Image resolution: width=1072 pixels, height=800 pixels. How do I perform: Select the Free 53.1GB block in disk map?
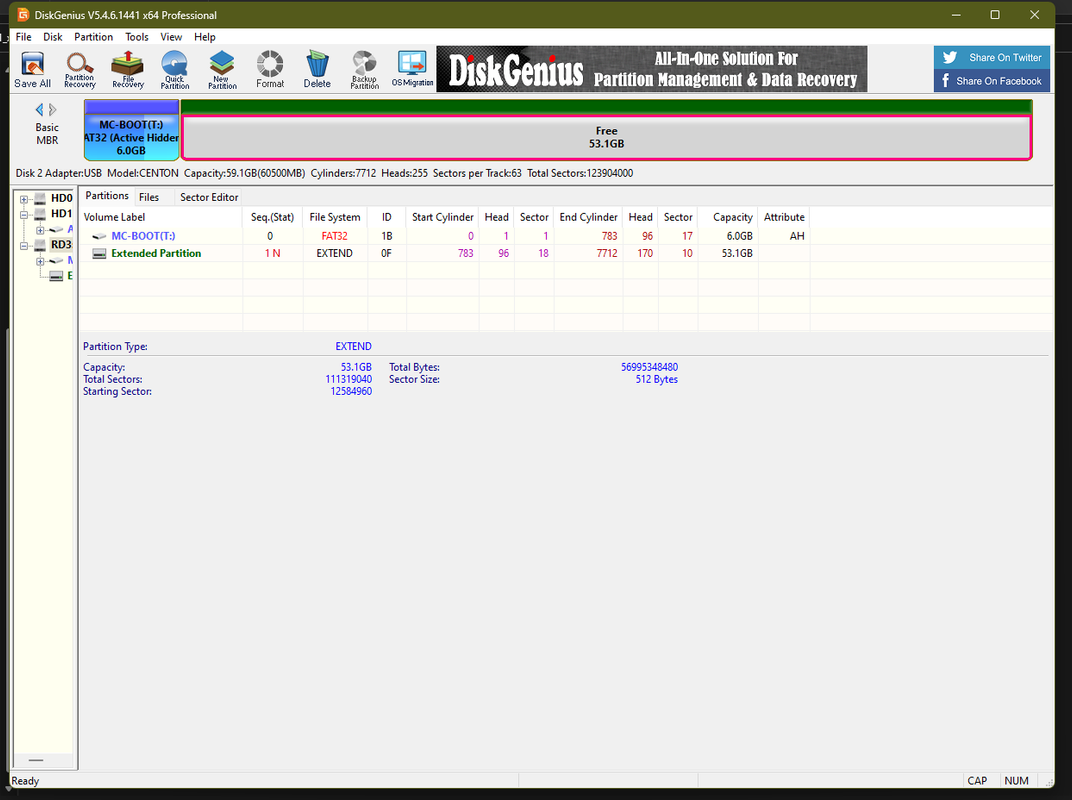pyautogui.click(x=606, y=137)
